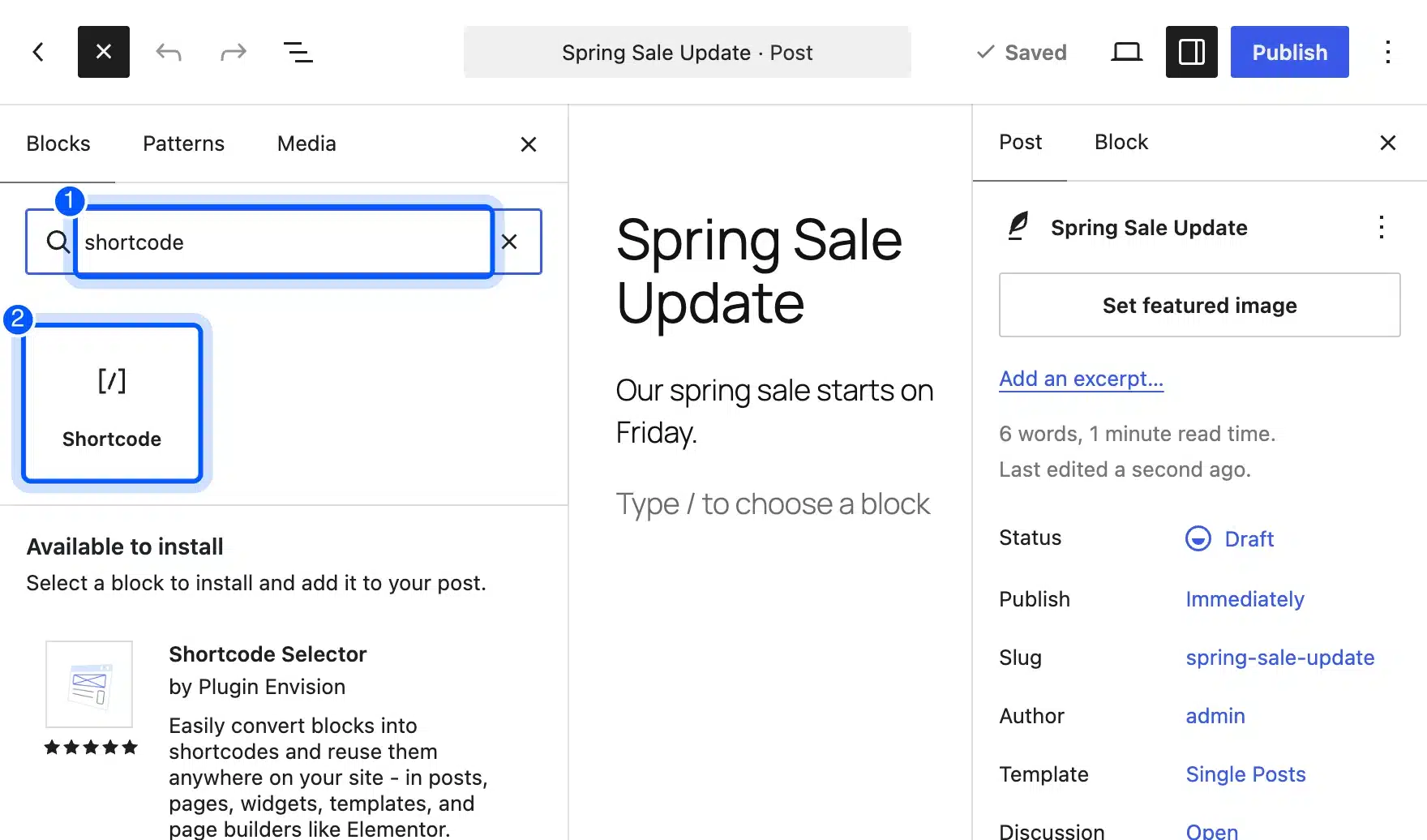Open the Document Overview list icon
The image size is (1427, 840).
298,53
